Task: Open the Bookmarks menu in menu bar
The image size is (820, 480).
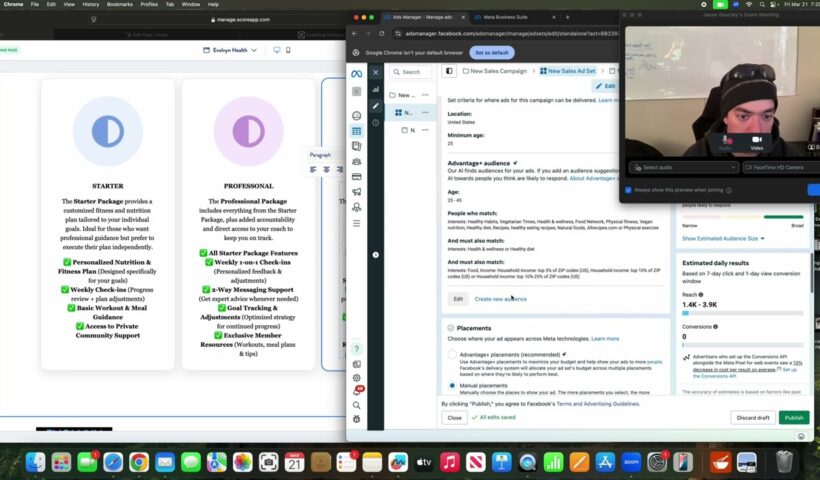Action: pos(119,4)
